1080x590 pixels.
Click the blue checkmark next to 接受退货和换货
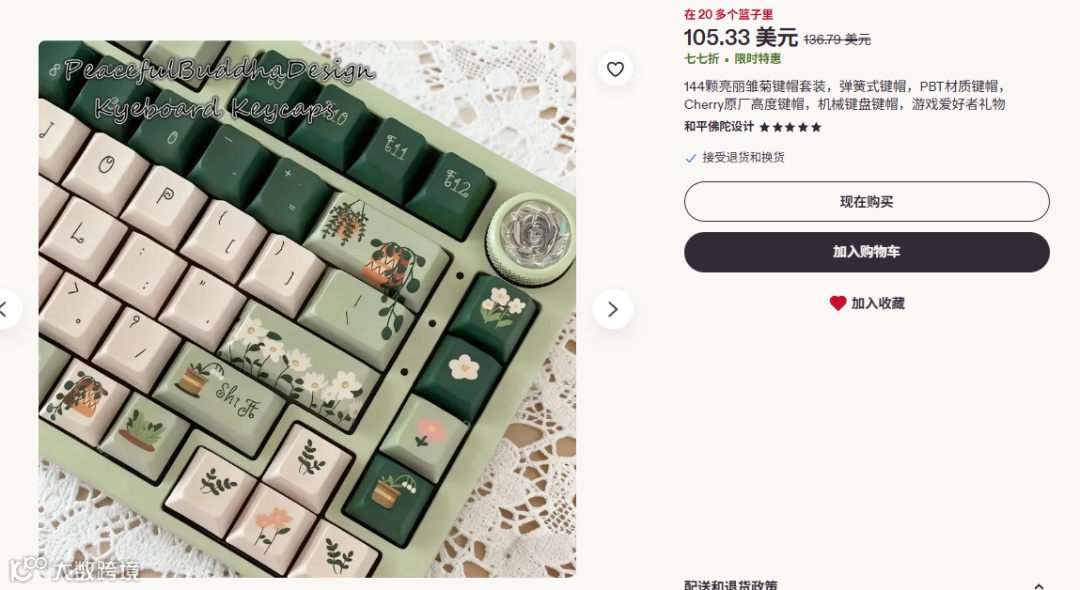click(x=691, y=158)
